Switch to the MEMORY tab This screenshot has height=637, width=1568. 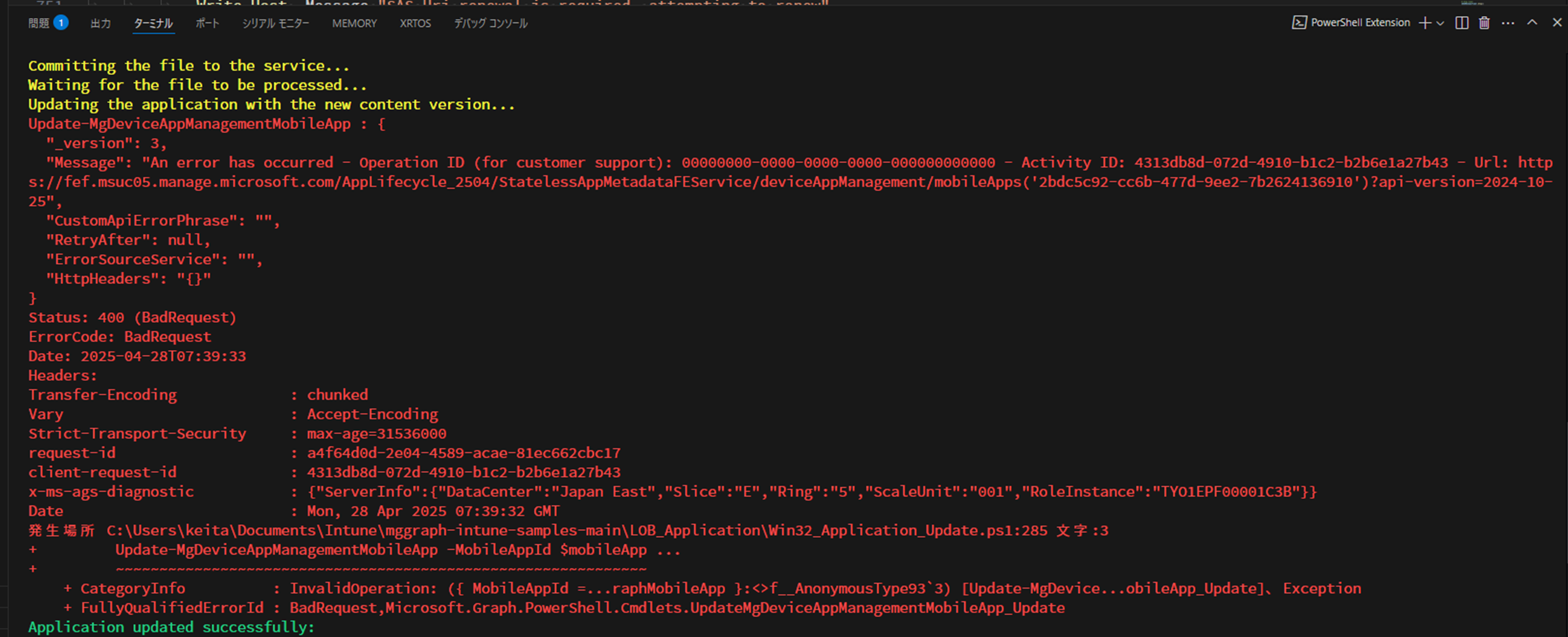coord(354,23)
